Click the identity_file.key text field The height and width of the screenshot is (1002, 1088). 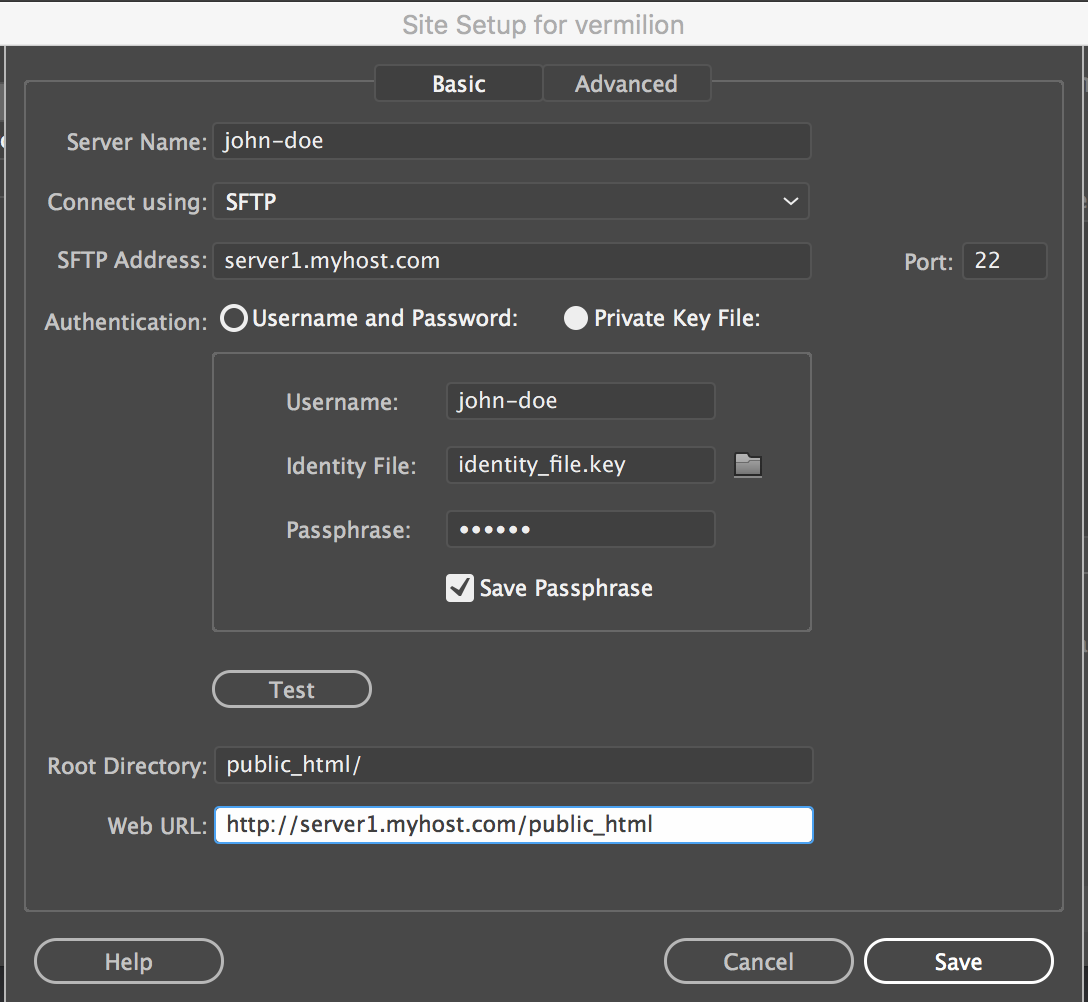(580, 465)
